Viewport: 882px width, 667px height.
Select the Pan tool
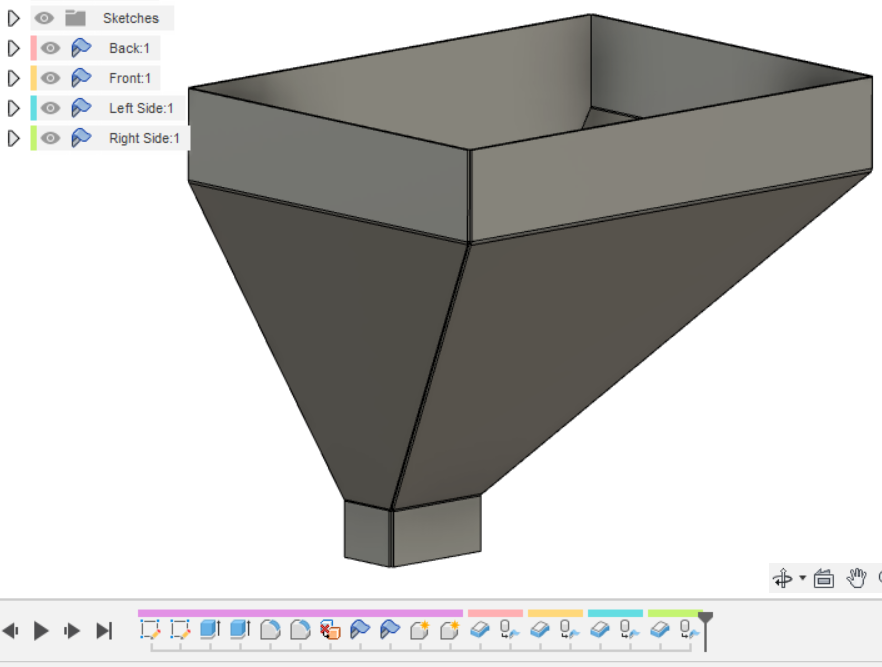click(x=857, y=578)
